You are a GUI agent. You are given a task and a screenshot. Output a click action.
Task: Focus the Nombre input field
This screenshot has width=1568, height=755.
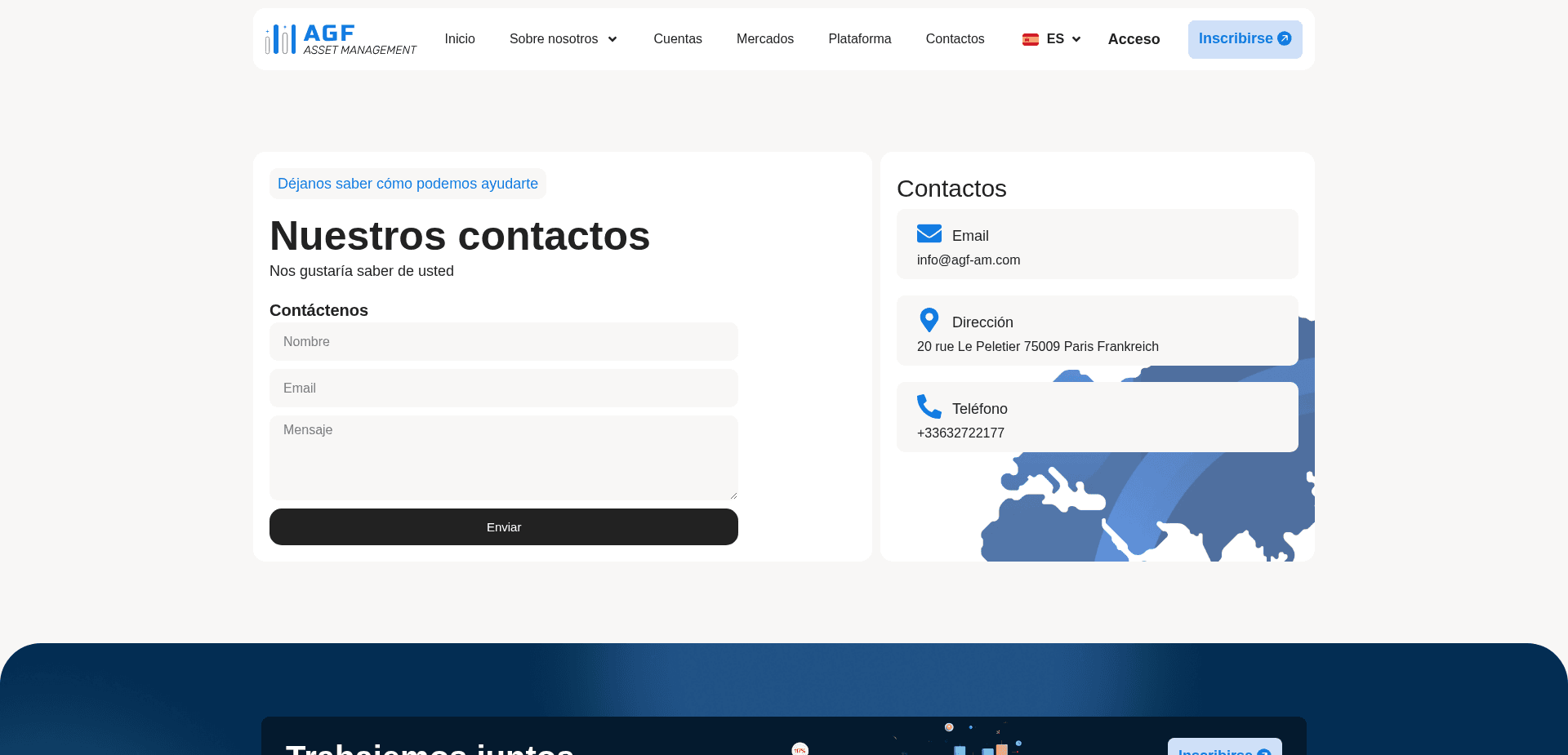coord(503,342)
